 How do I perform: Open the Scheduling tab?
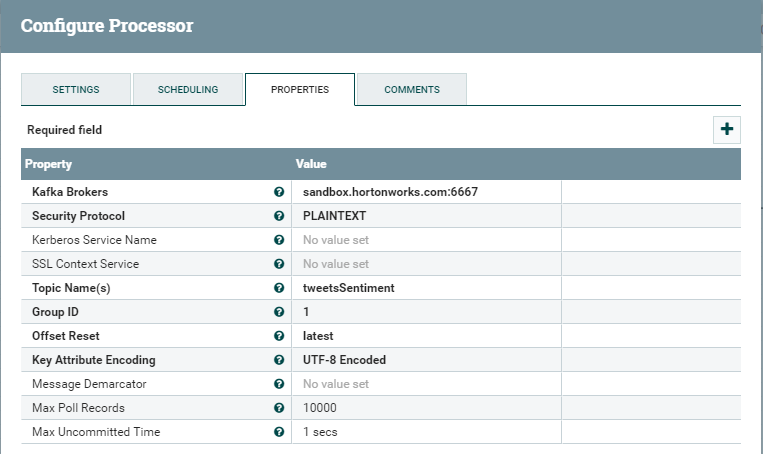(188, 89)
